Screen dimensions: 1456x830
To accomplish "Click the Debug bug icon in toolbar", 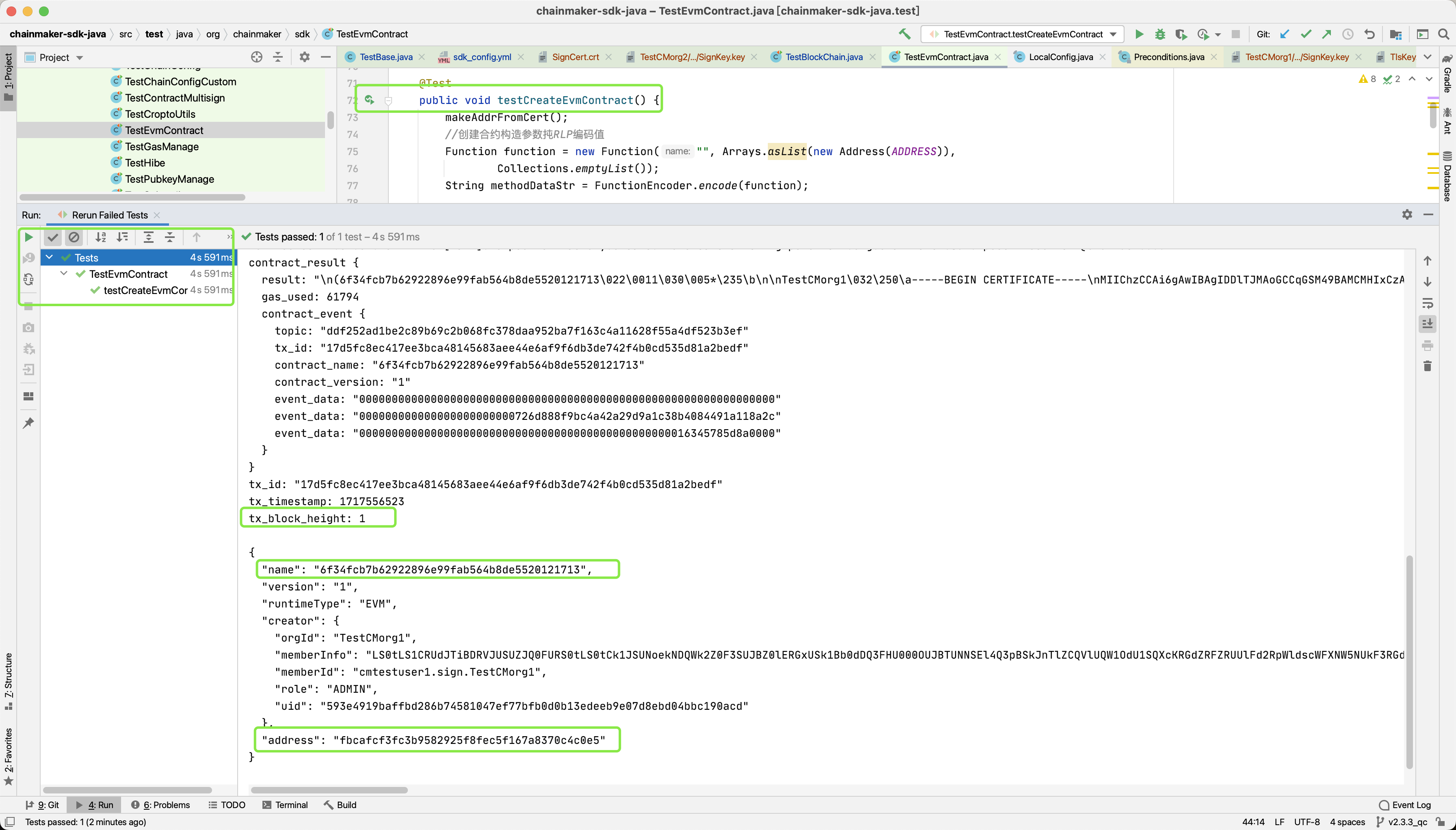I will tap(1159, 34).
